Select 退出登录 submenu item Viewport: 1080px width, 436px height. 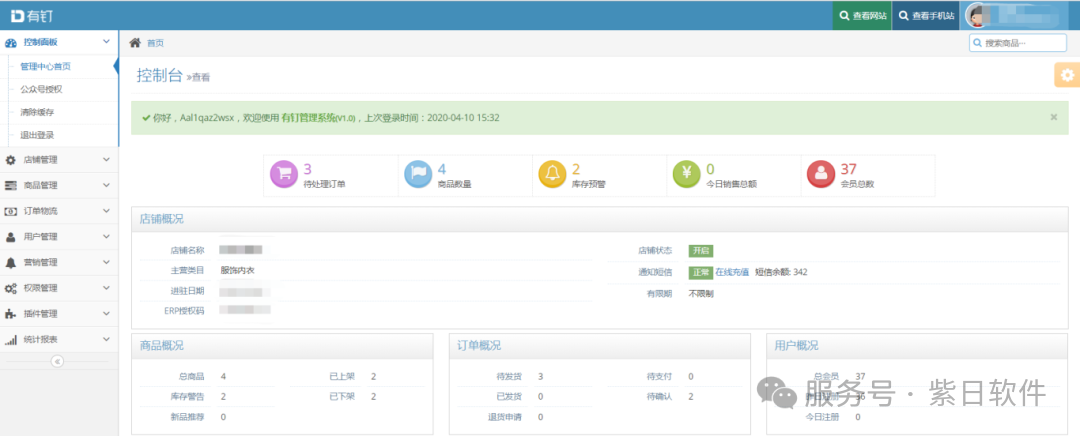[x=37, y=136]
